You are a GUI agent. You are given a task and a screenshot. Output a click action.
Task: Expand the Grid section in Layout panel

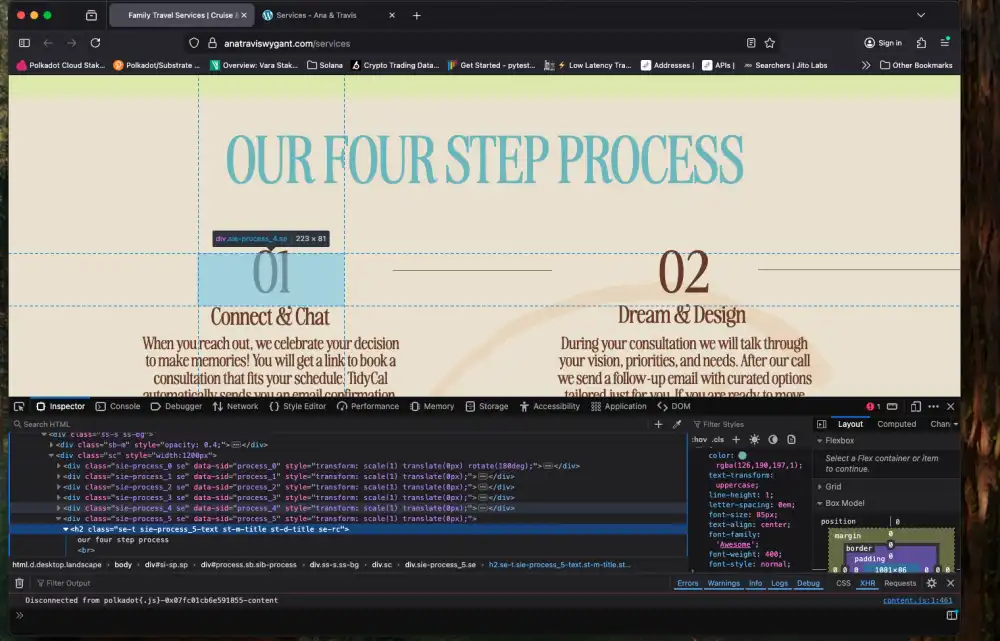(x=832, y=487)
